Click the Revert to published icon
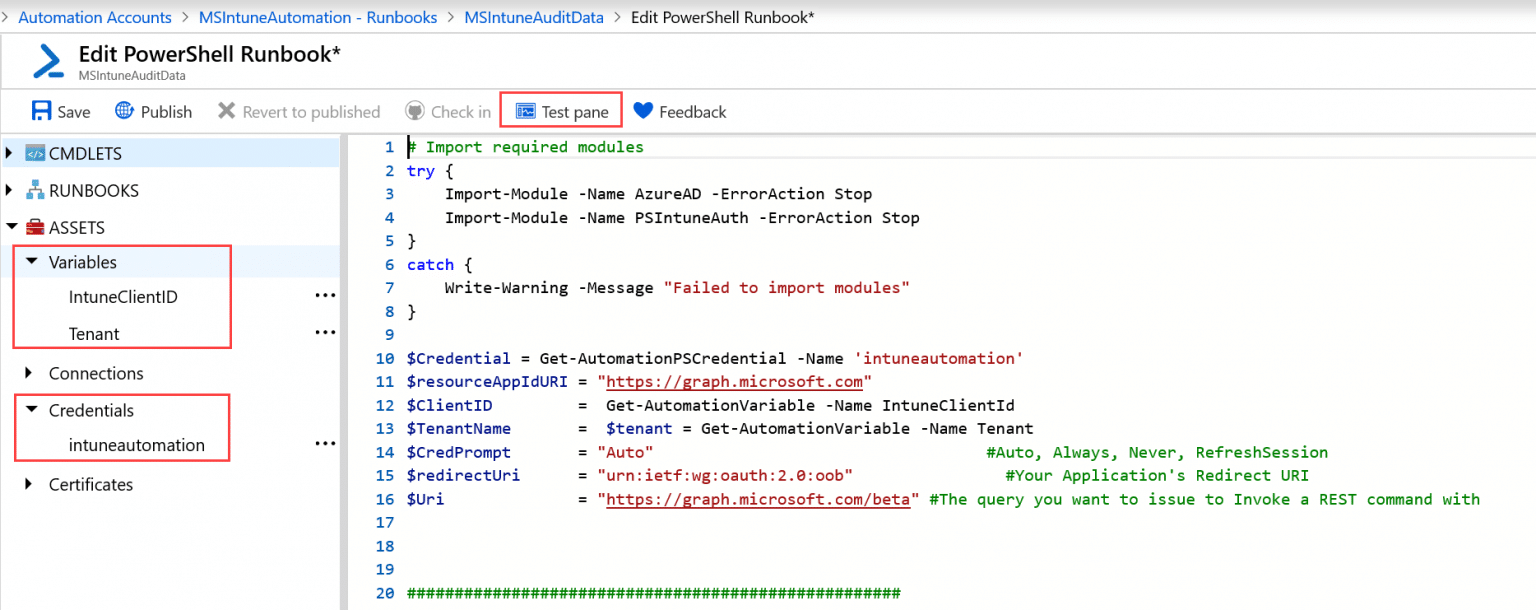 [x=229, y=110]
